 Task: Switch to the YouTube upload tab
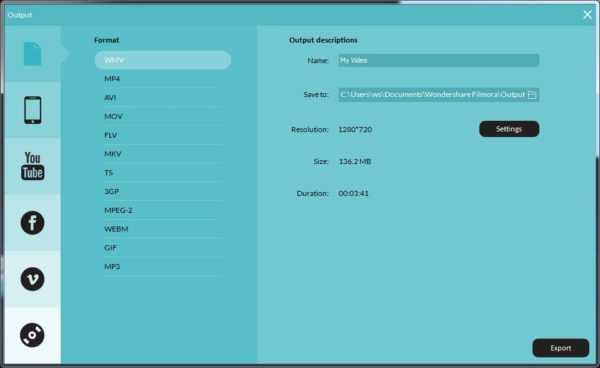[x=33, y=166]
